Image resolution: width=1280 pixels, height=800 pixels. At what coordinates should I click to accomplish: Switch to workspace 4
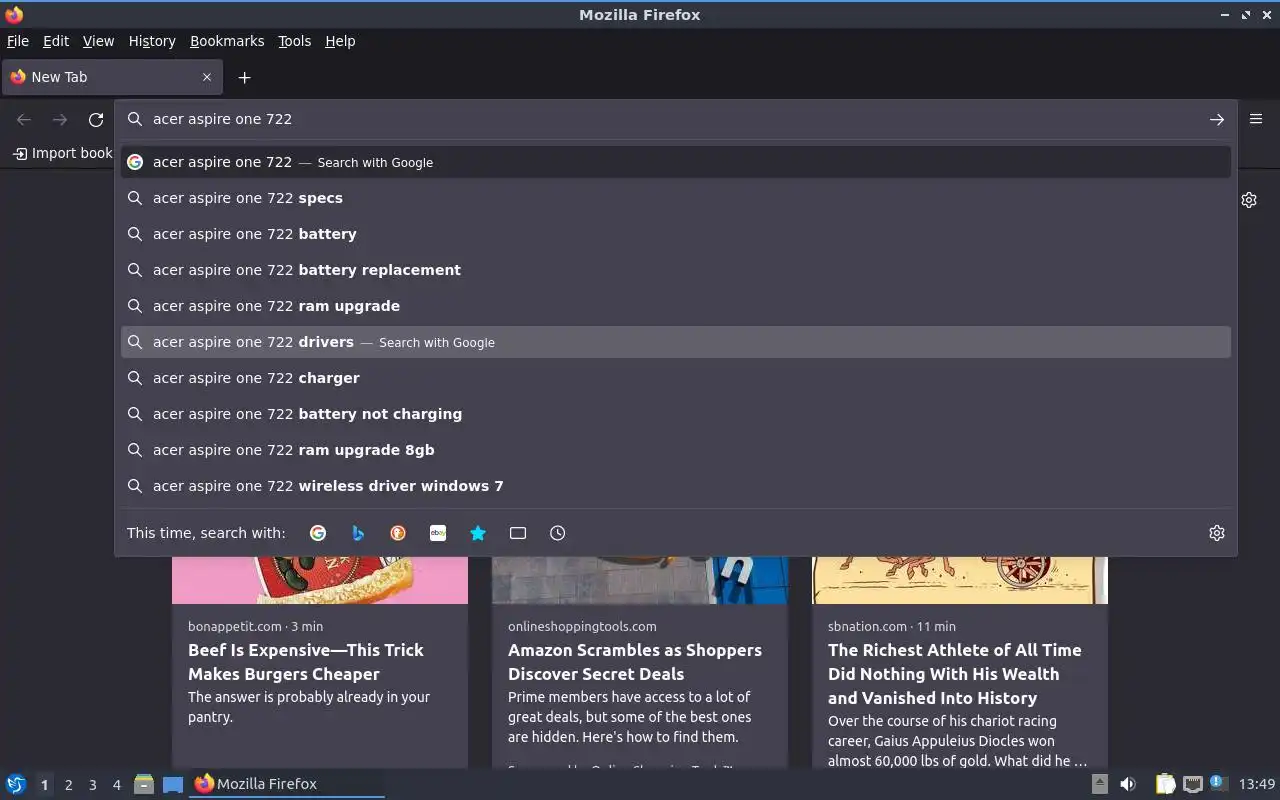pyautogui.click(x=116, y=785)
